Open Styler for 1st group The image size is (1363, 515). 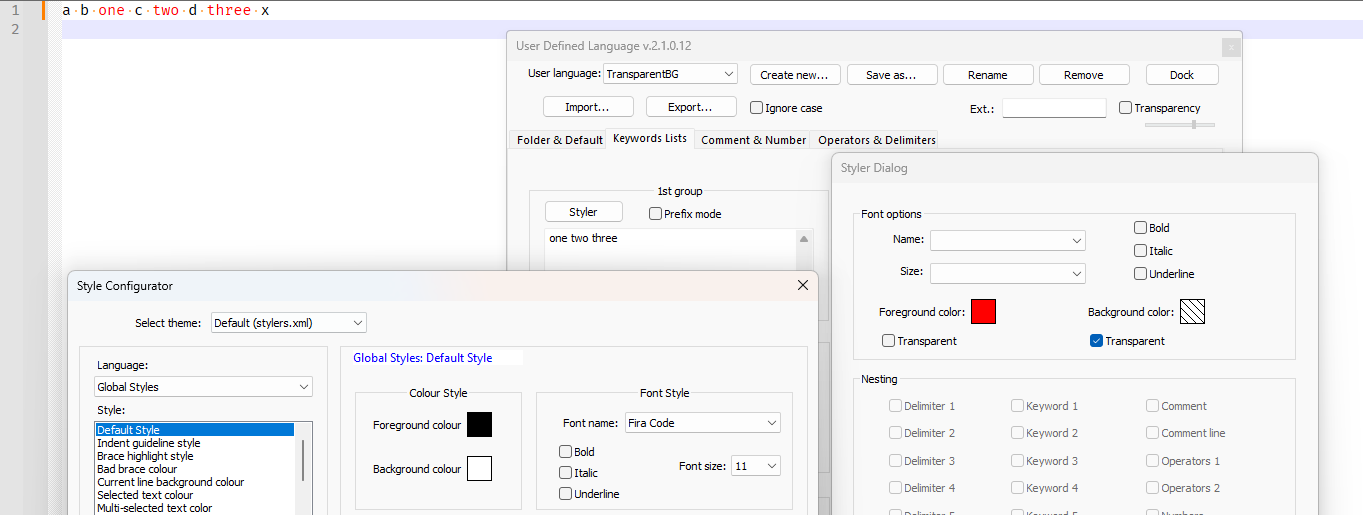pyautogui.click(x=583, y=212)
